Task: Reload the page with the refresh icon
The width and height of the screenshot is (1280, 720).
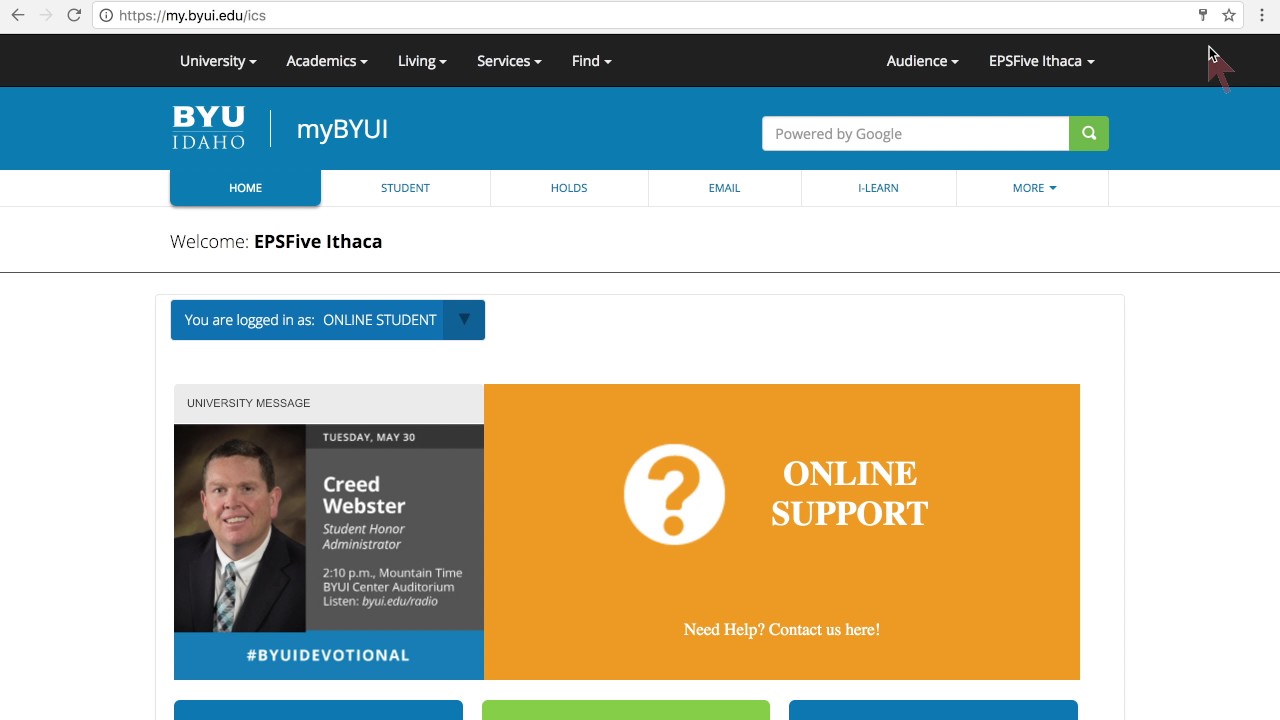Action: click(74, 15)
